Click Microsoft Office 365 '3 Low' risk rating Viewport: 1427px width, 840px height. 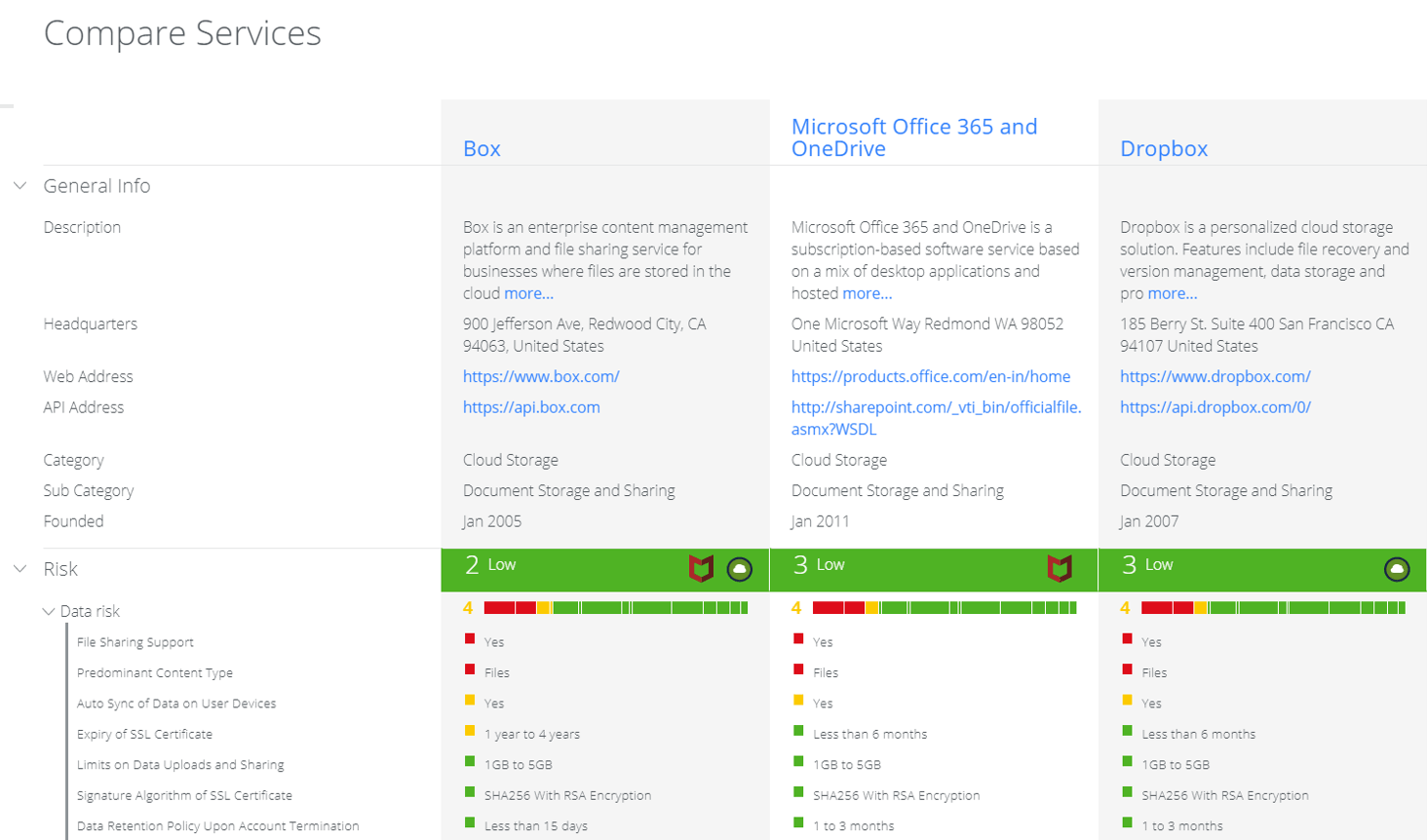[819, 565]
